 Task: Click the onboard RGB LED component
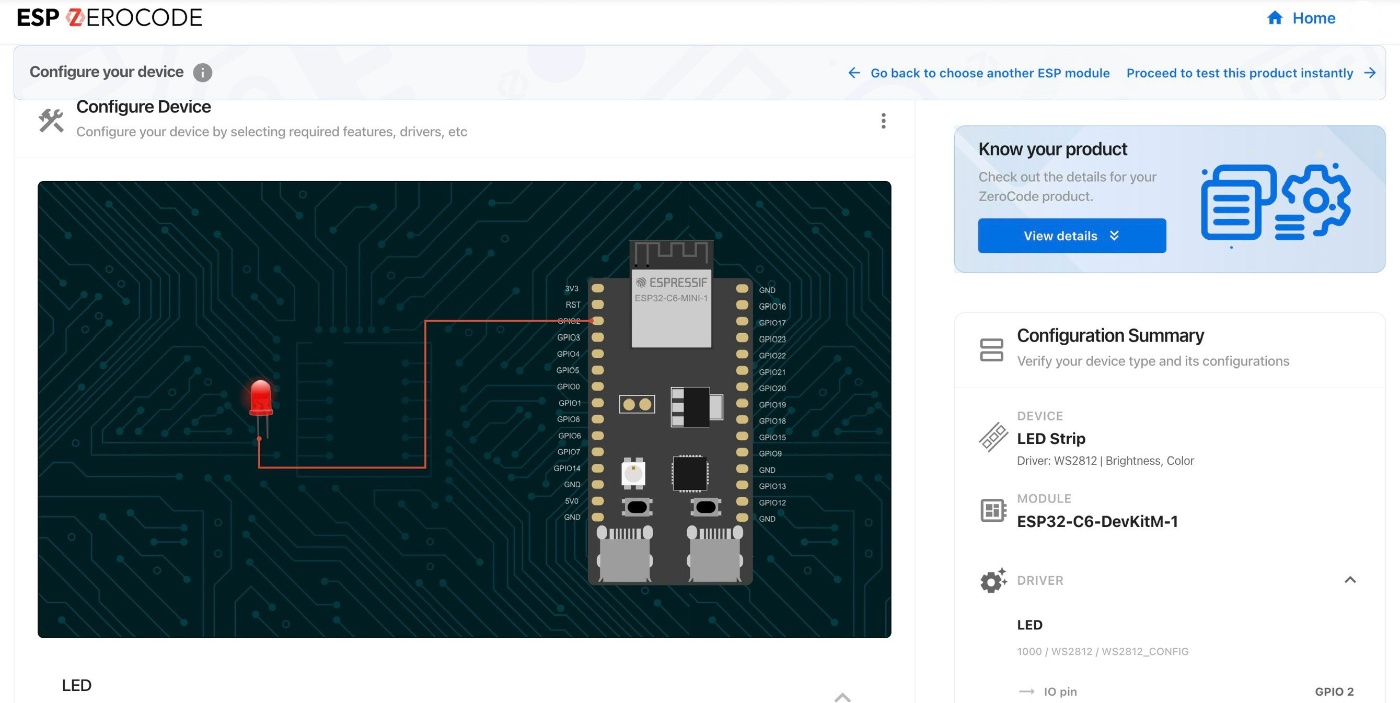point(633,473)
